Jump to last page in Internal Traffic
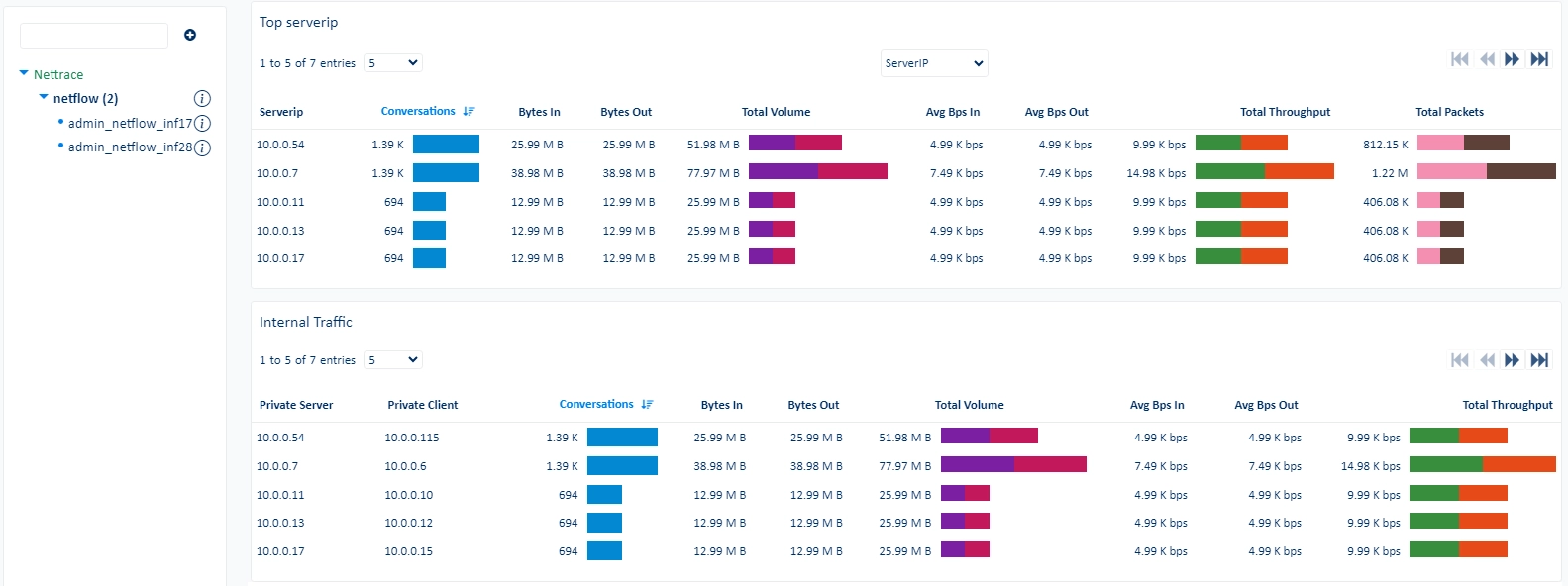The image size is (1568, 586). coord(1539,360)
